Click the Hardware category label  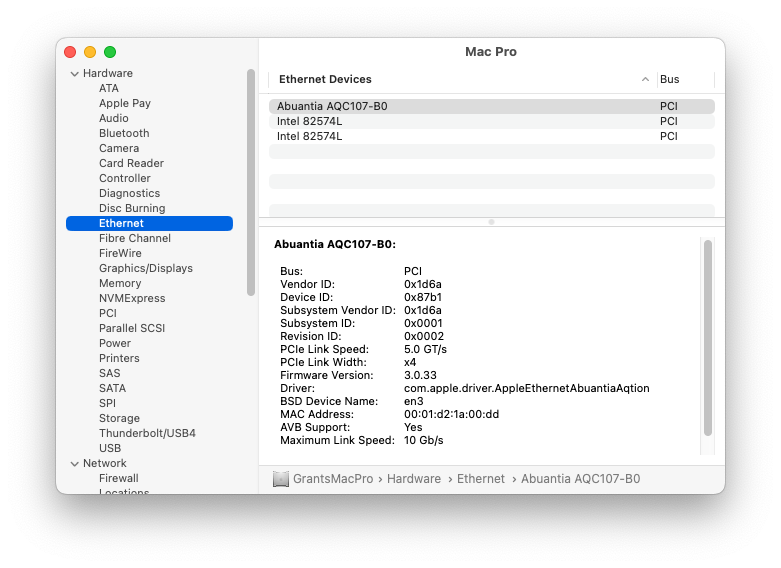[108, 73]
